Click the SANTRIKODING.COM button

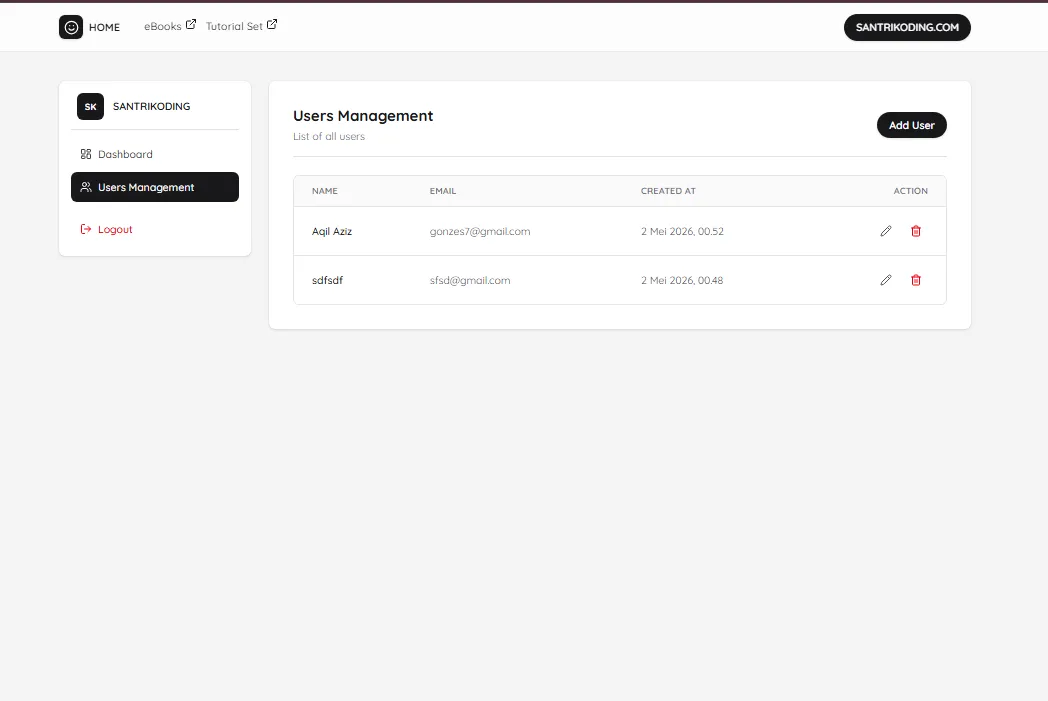[x=907, y=27]
